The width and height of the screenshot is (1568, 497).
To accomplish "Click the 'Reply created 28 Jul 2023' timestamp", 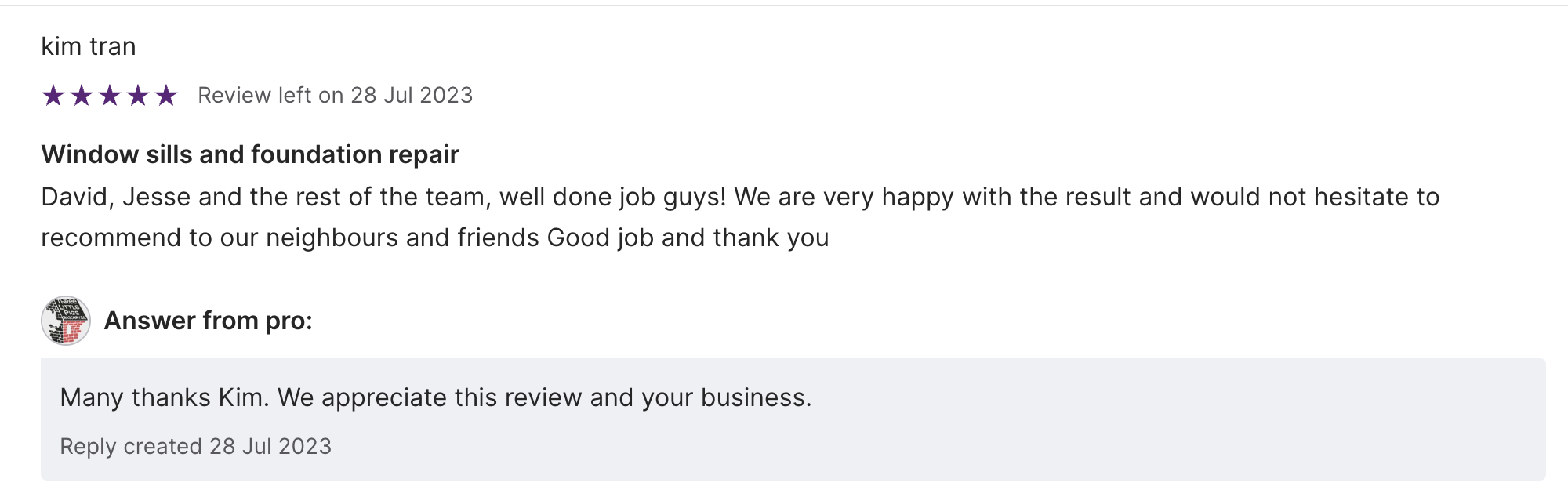I will coord(196,446).
